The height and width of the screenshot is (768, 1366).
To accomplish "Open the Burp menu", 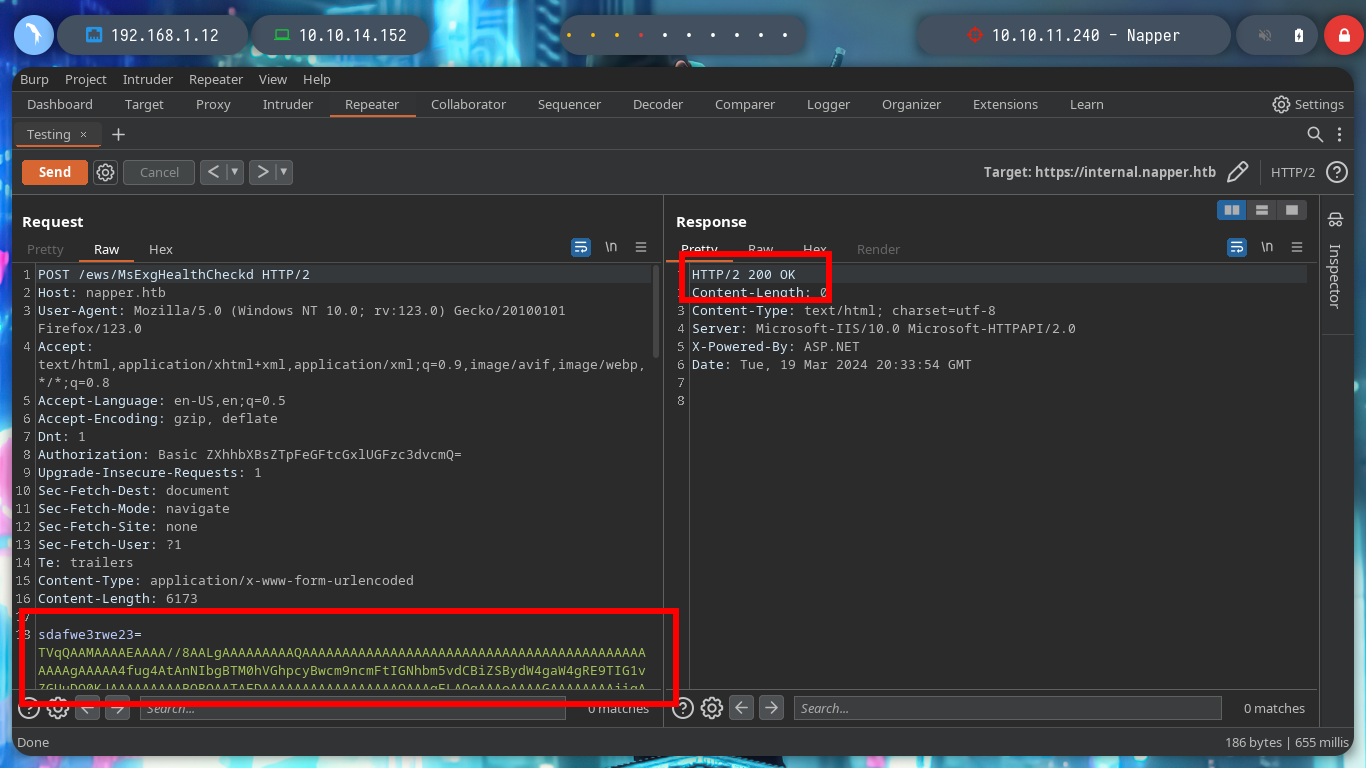I will pyautogui.click(x=34, y=79).
